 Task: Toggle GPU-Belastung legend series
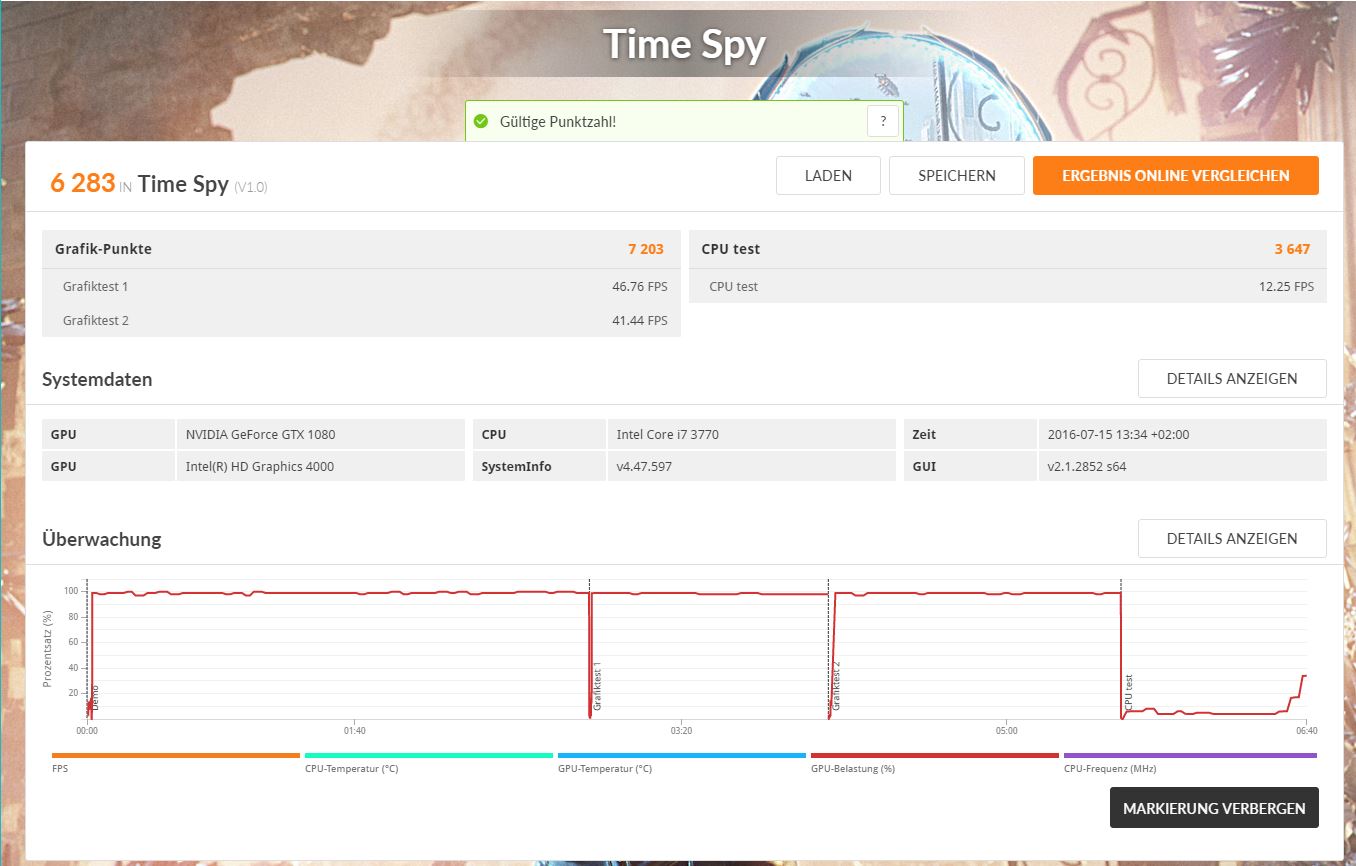[934, 762]
